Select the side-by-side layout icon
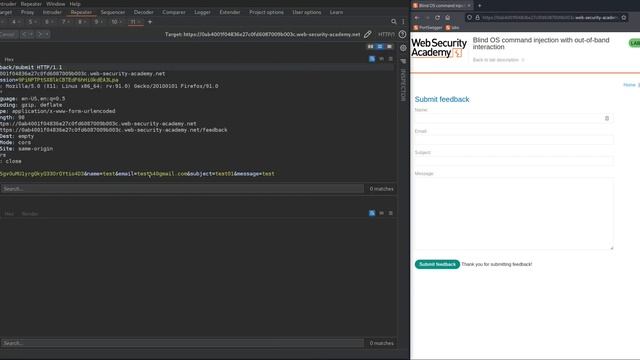Image resolution: width=640 pixels, height=360 pixels. 371,47
